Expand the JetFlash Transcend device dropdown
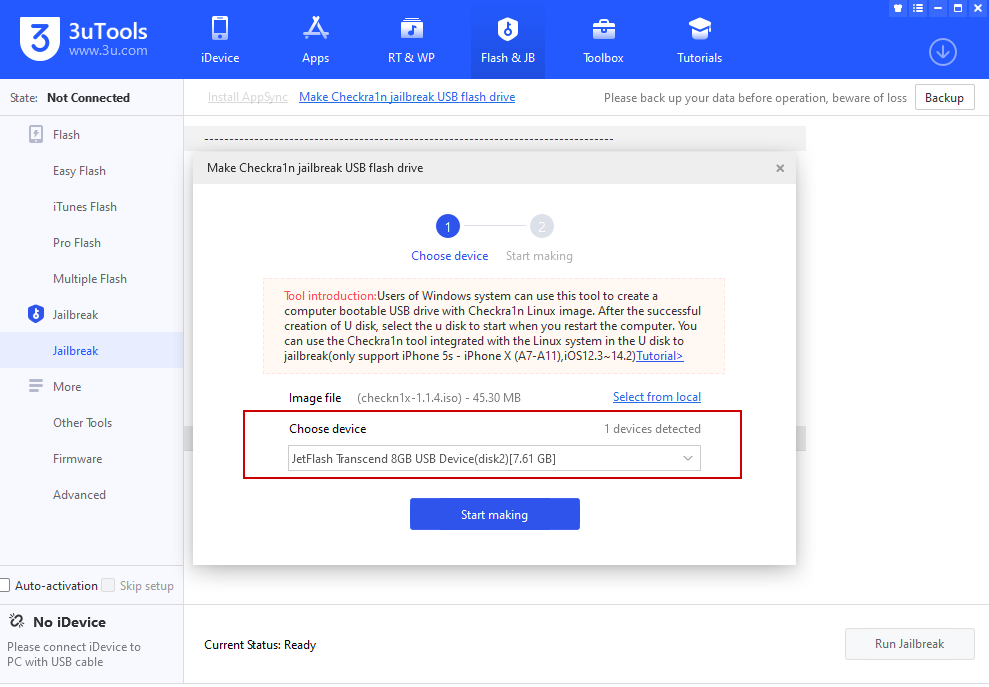Screen dimensions: 989x687 (x=494, y=459)
